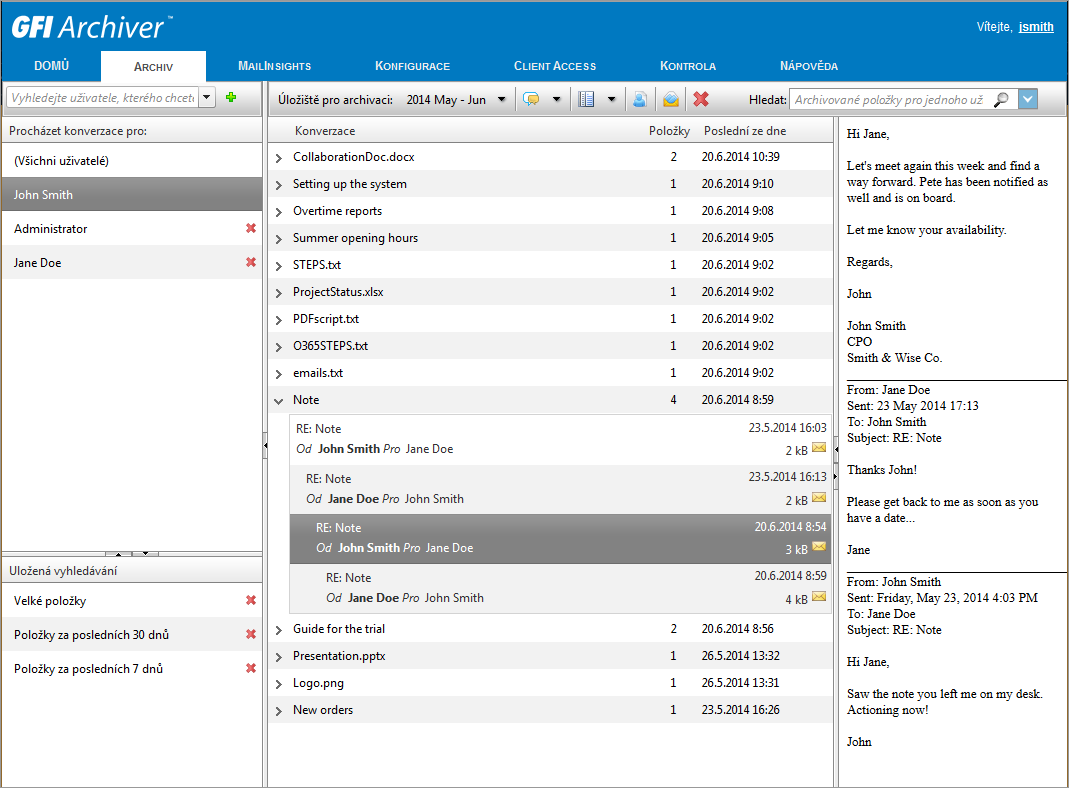Delete the Velké položky saved search
The width and height of the screenshot is (1069, 788).
[x=251, y=601]
